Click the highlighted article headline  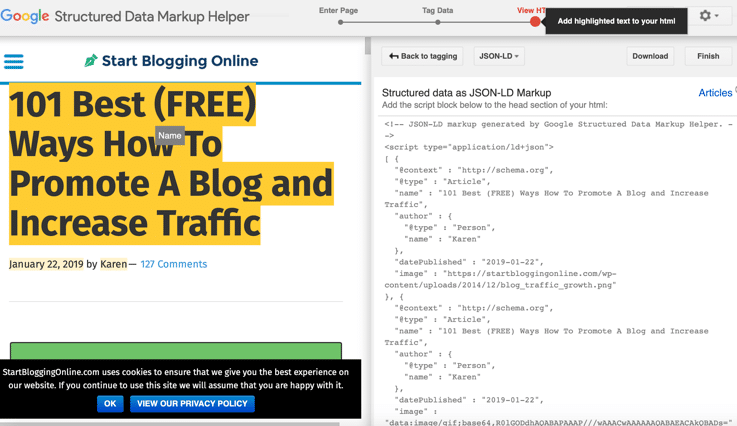pos(171,164)
